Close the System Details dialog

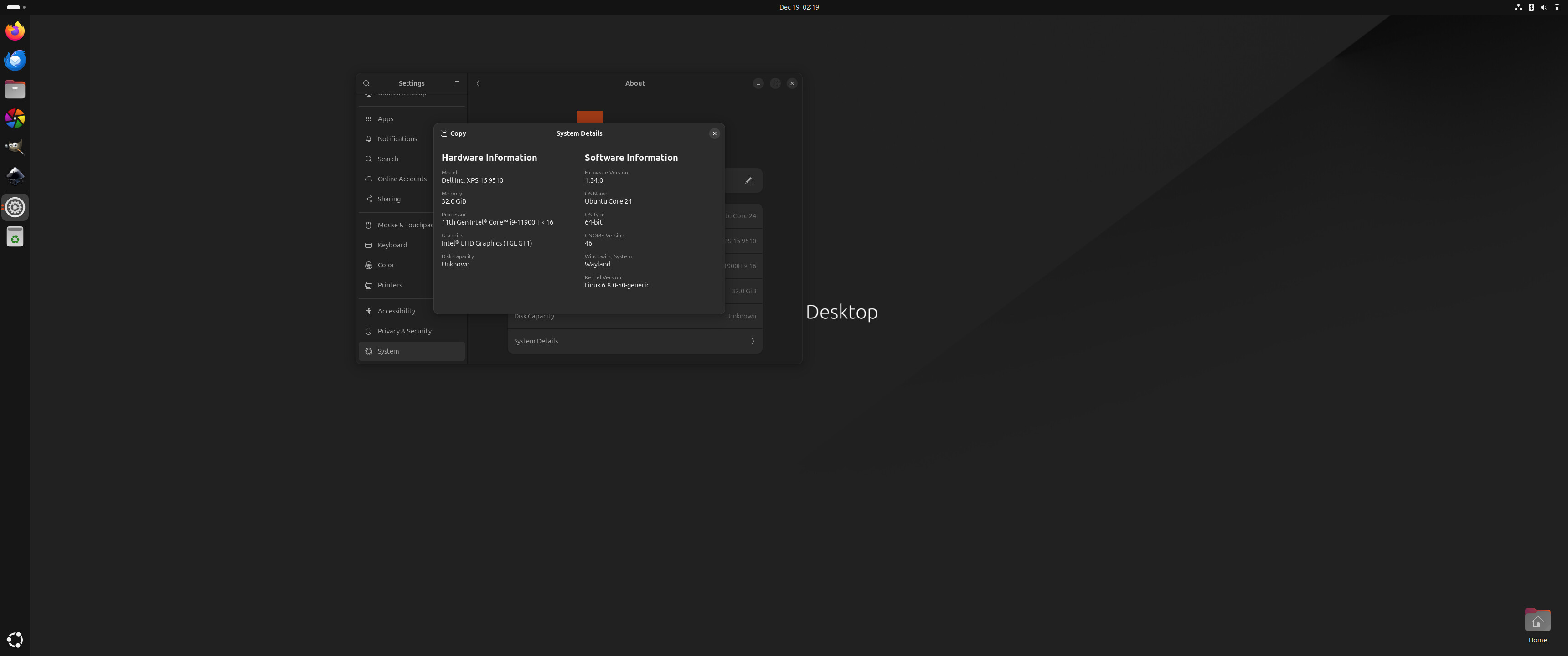[714, 133]
